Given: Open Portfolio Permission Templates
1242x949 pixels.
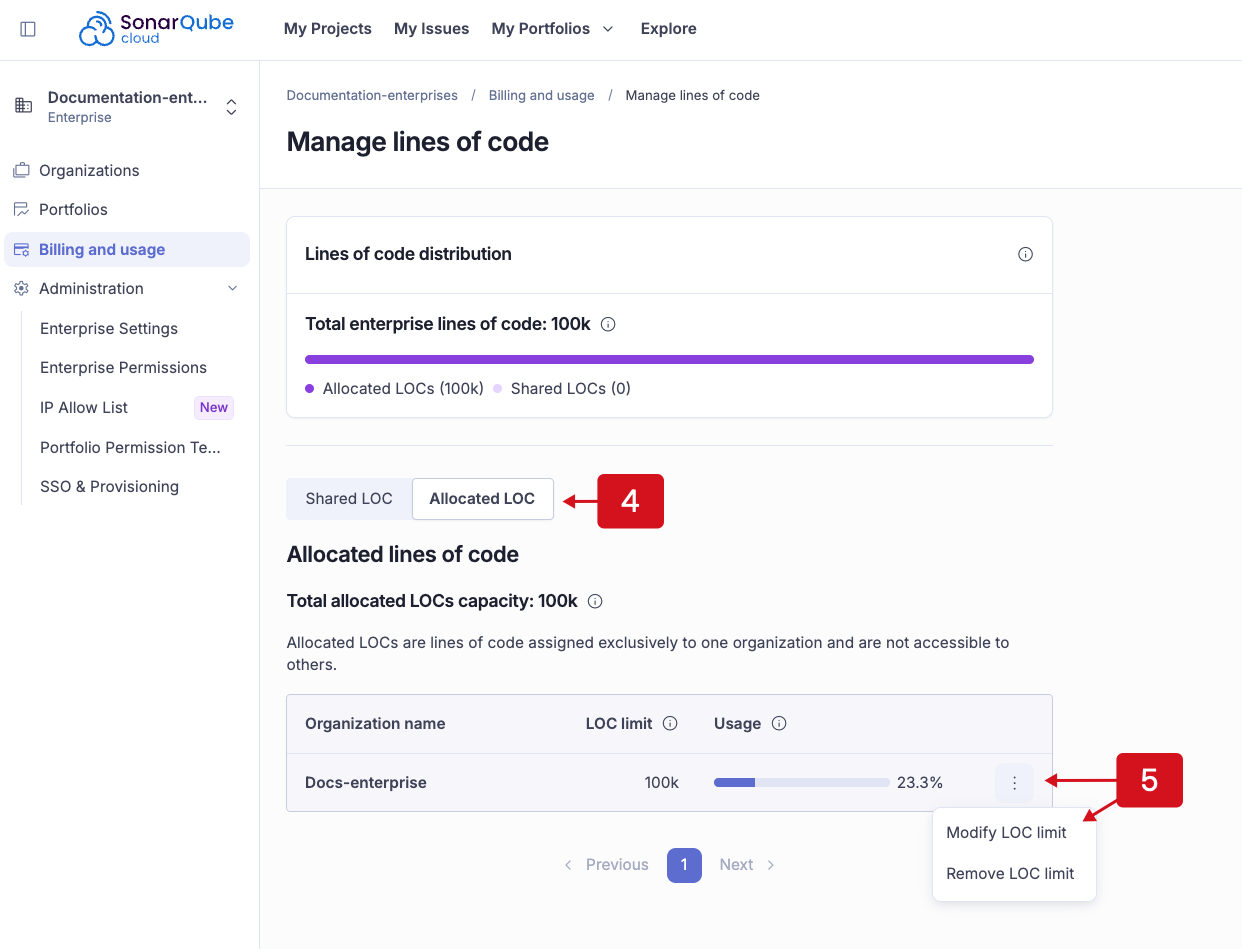Looking at the screenshot, I should pyautogui.click(x=130, y=447).
